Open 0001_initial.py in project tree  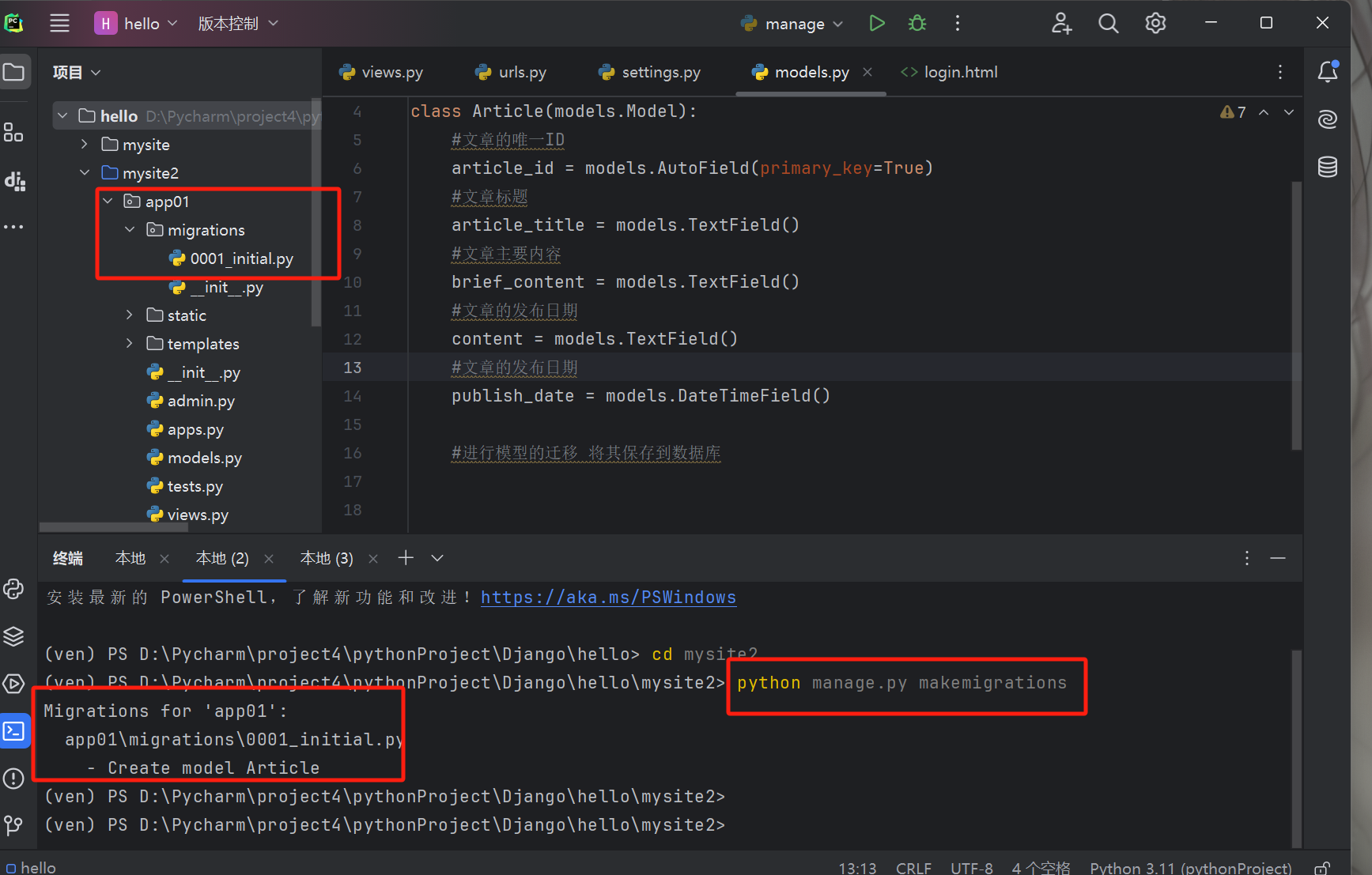click(x=241, y=258)
